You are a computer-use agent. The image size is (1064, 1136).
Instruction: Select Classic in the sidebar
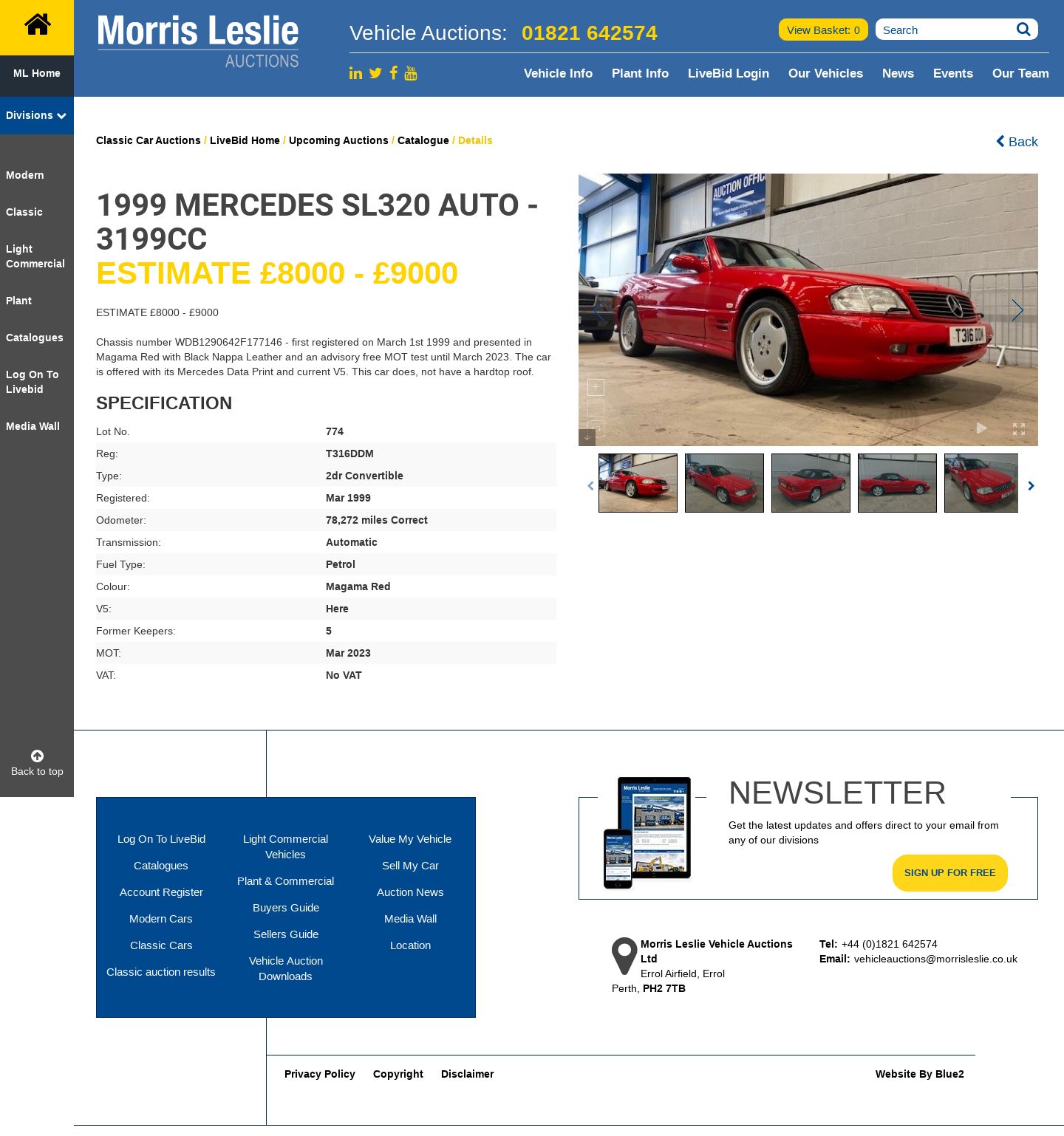tap(24, 212)
